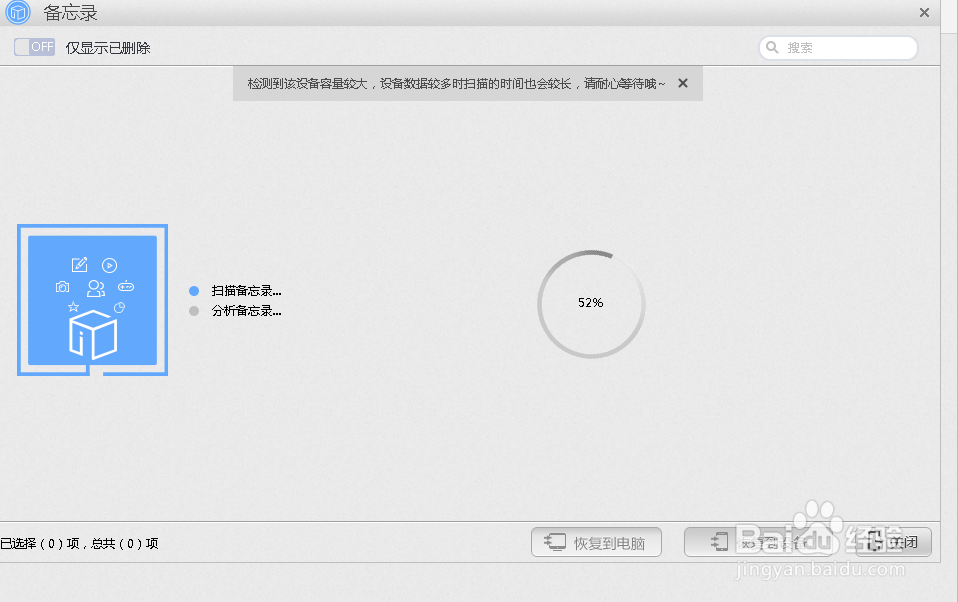Viewport: 958px width, 602px height.
Task: Click the restore-to-device phone button
Action: click(x=757, y=542)
